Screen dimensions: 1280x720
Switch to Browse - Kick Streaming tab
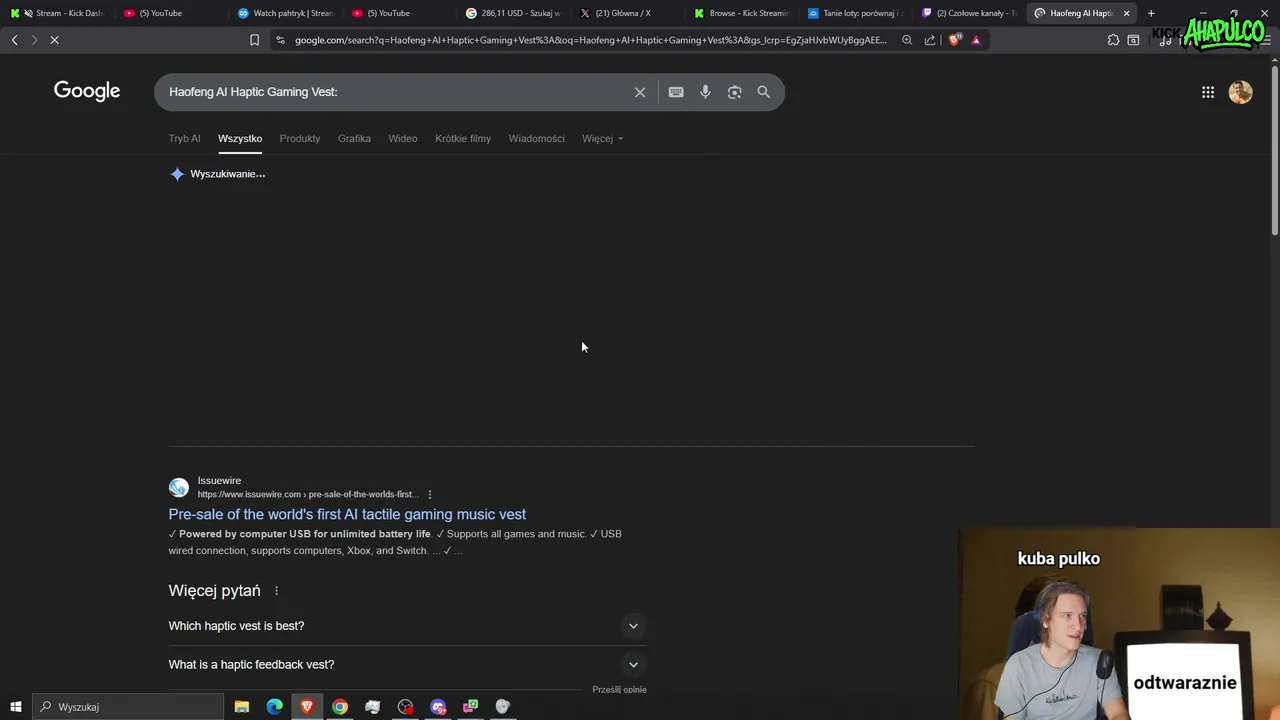pos(741,13)
